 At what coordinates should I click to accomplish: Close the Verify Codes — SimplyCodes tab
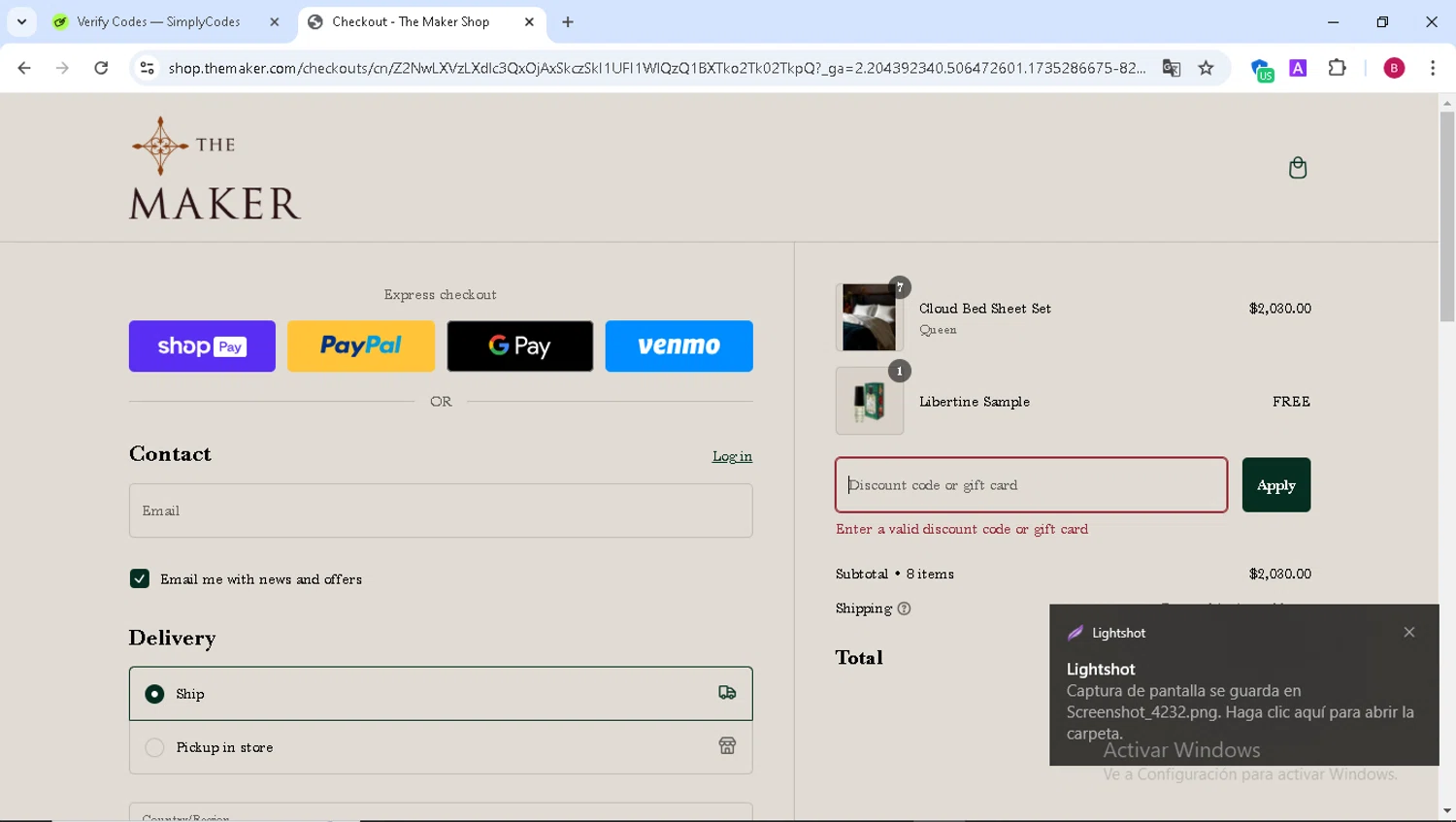point(274,21)
